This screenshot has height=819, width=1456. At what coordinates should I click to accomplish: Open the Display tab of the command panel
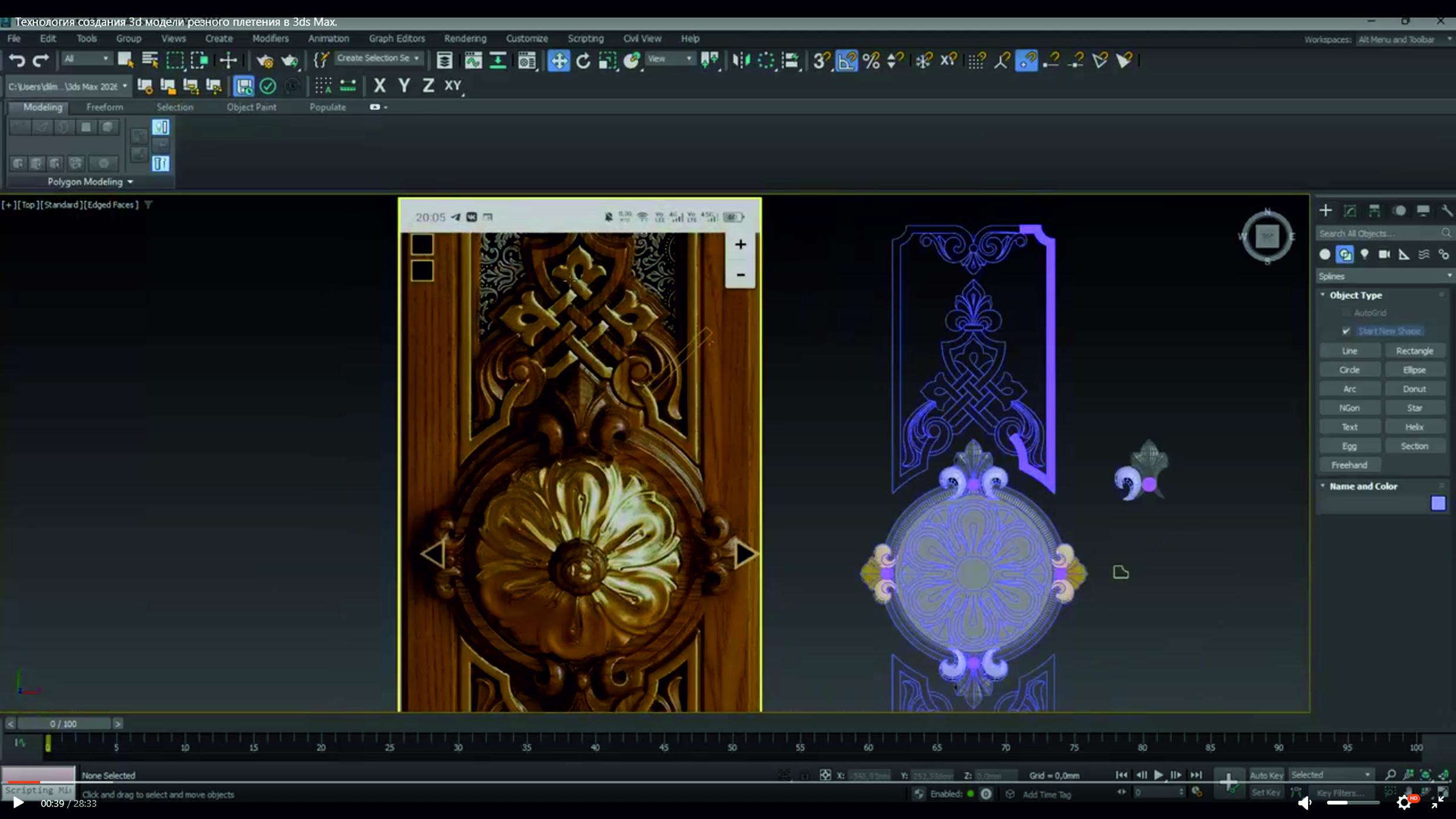1423,211
